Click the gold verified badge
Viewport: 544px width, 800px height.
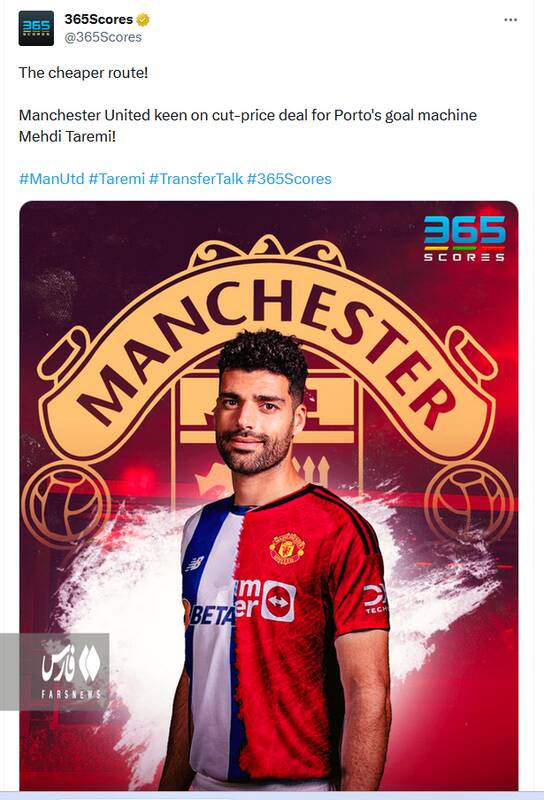[143, 20]
